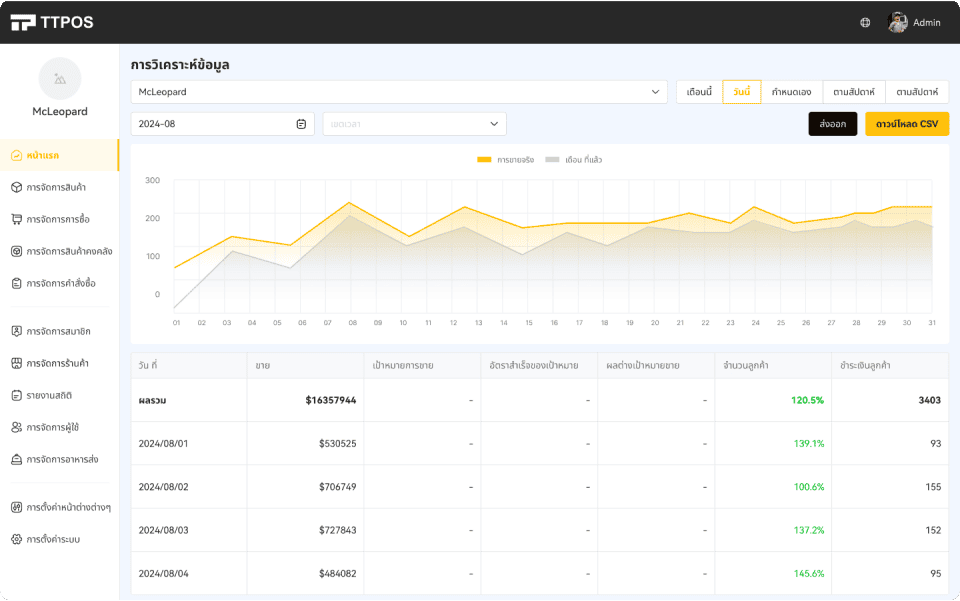The height and width of the screenshot is (601, 960).
Task: Click the McLeopard store name in sidebar
Action: tap(60, 111)
